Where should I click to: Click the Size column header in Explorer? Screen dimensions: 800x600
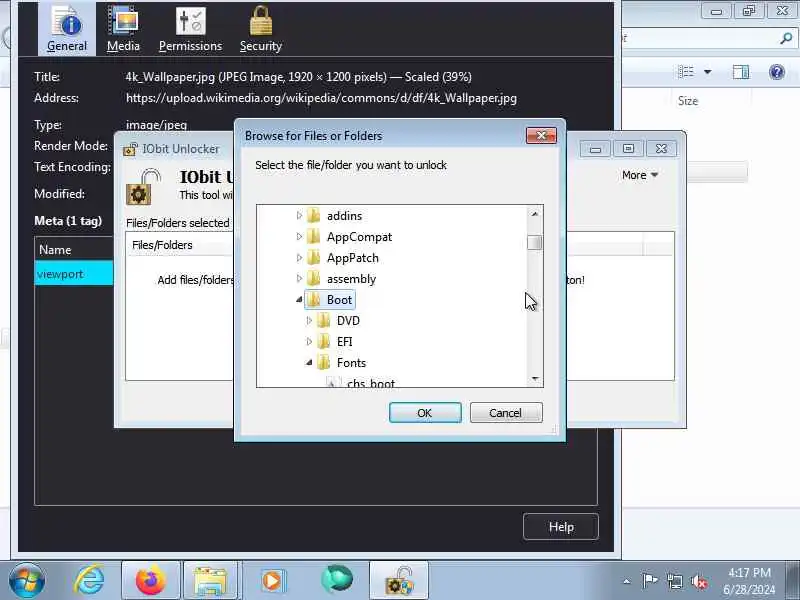[687, 101]
